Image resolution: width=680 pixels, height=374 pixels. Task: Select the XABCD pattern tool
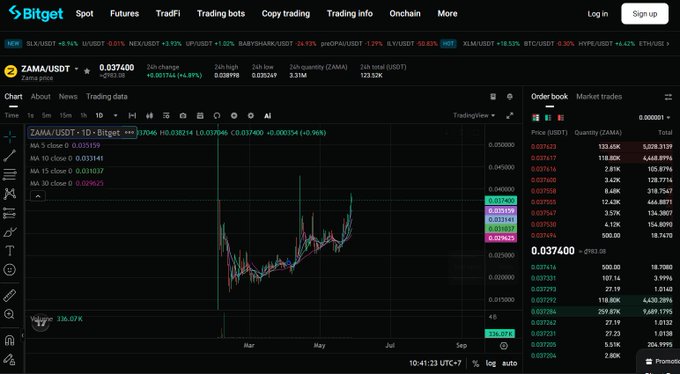(x=10, y=194)
